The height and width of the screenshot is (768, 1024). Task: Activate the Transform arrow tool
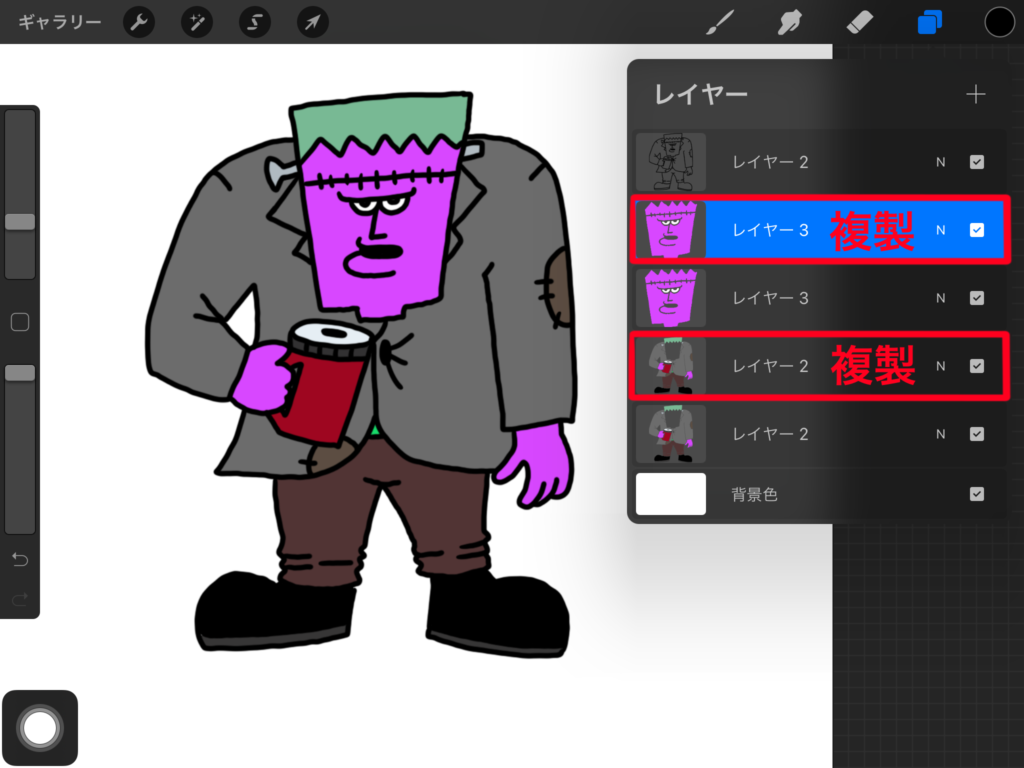point(313,22)
